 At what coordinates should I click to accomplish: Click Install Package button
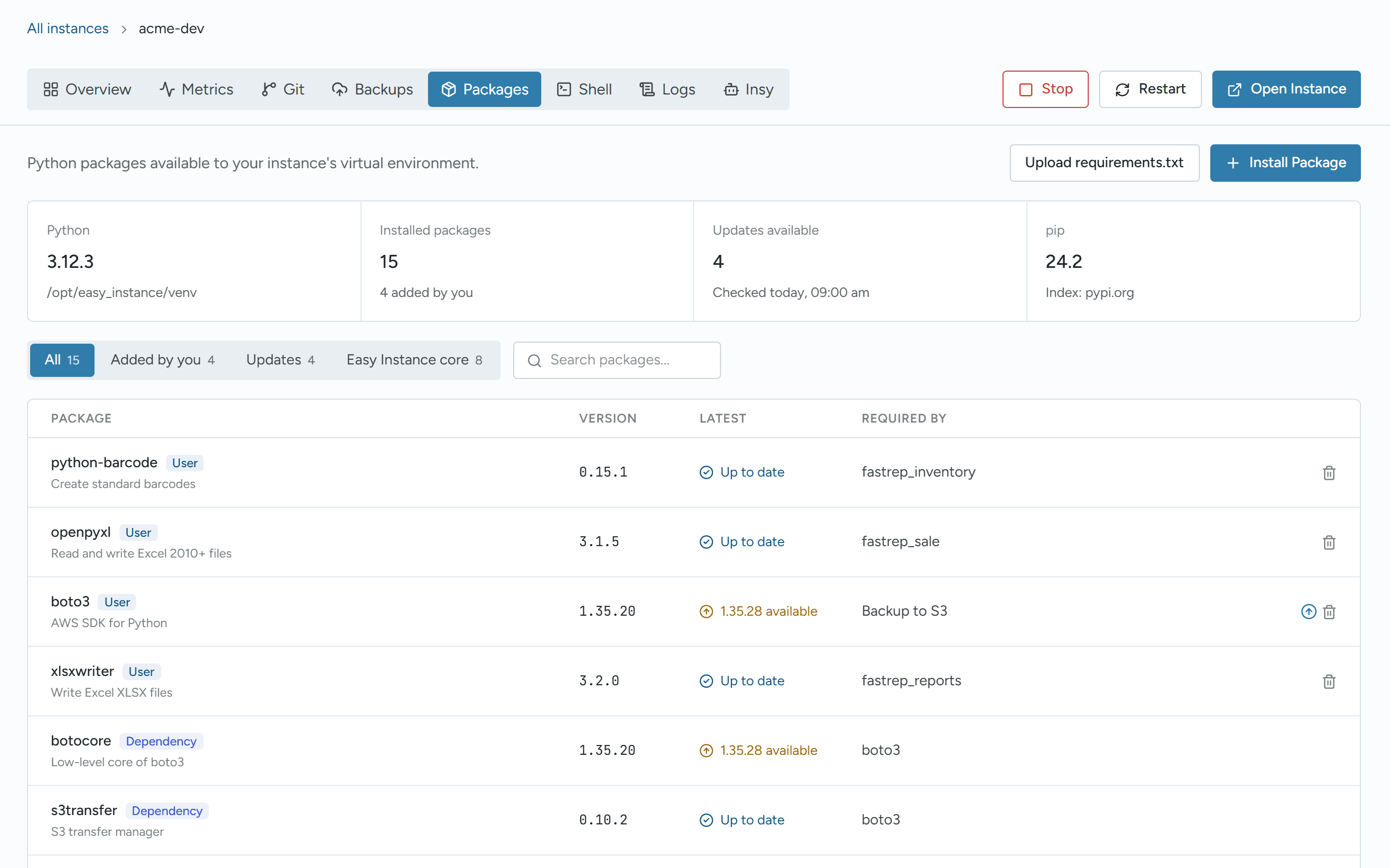click(1285, 163)
